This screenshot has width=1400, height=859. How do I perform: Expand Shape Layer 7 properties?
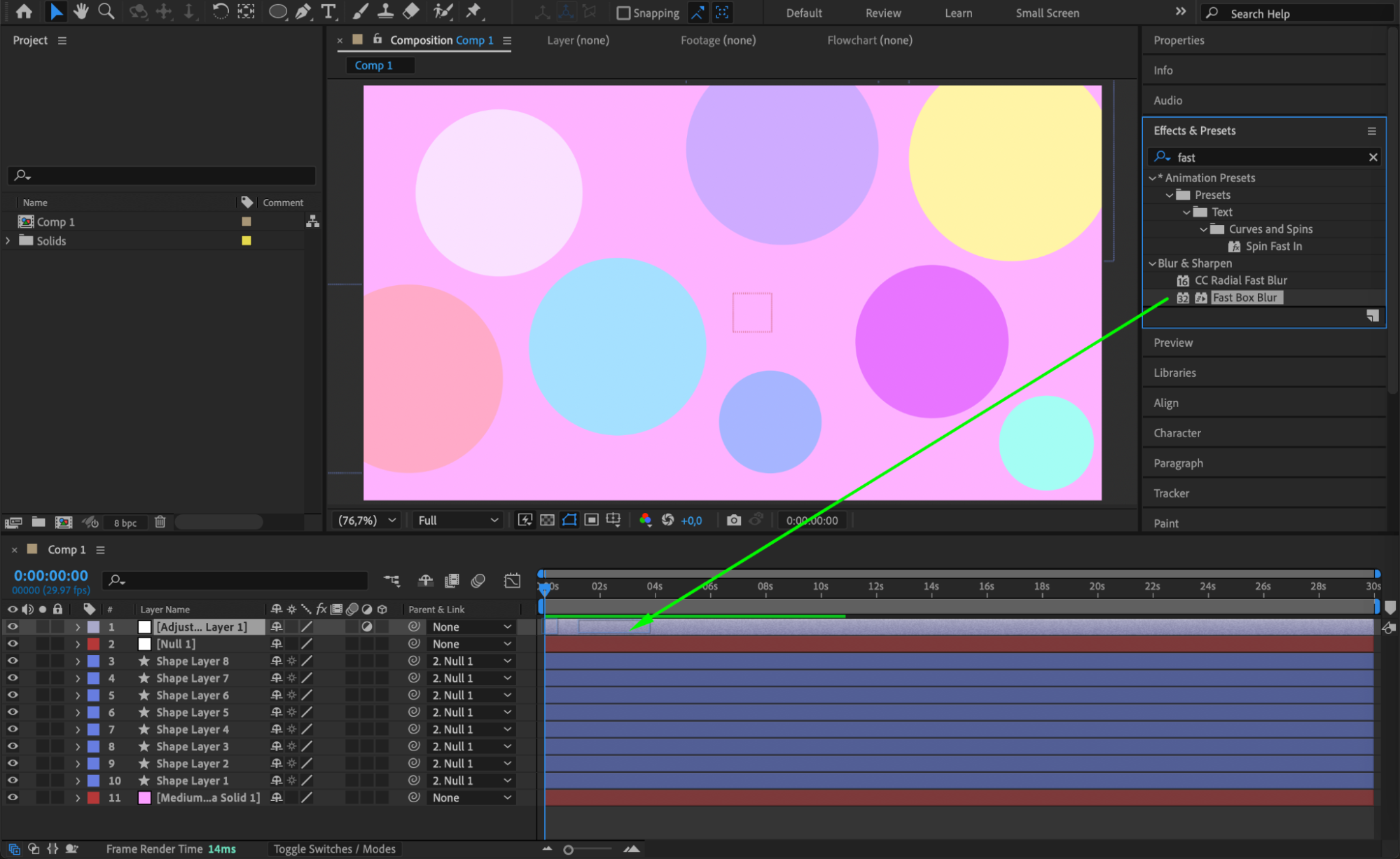[78, 678]
